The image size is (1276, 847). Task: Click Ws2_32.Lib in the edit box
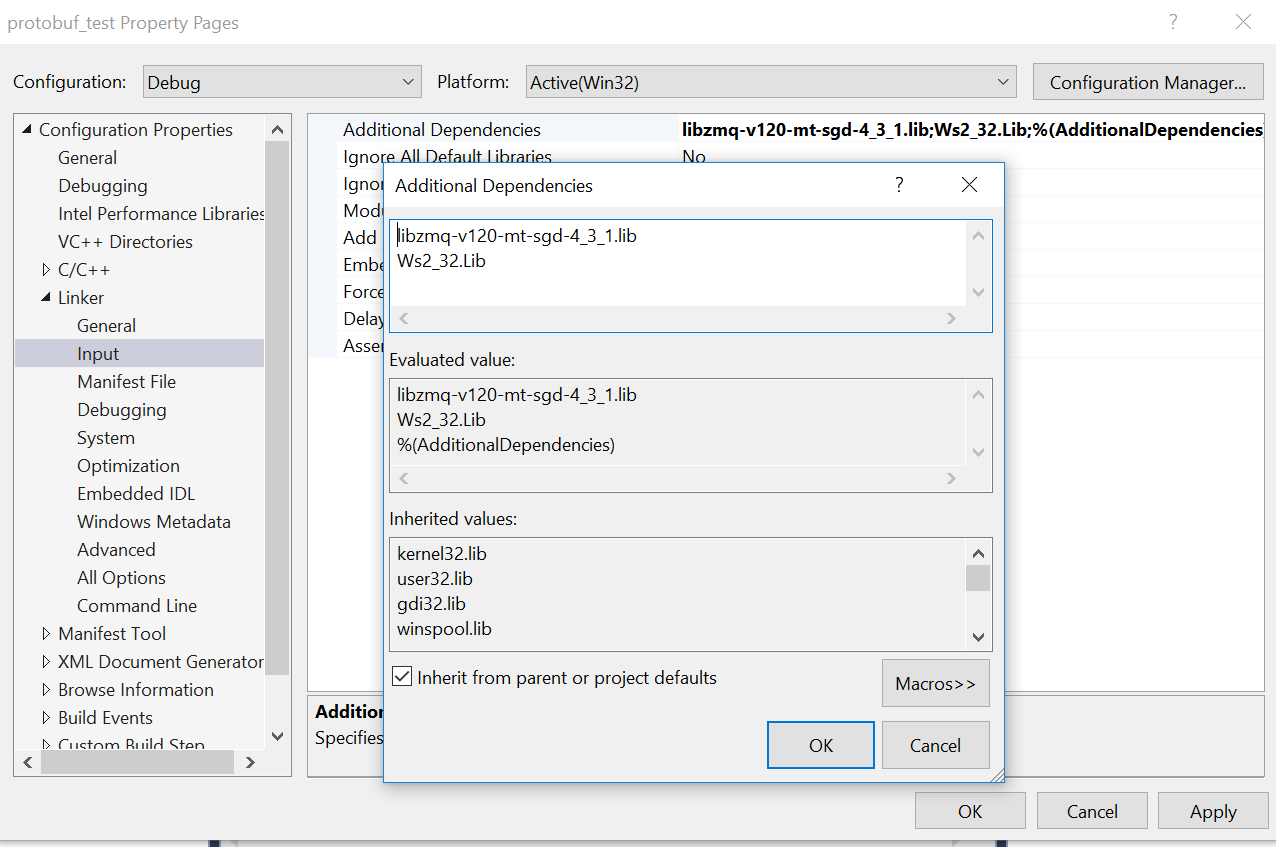[x=441, y=261]
